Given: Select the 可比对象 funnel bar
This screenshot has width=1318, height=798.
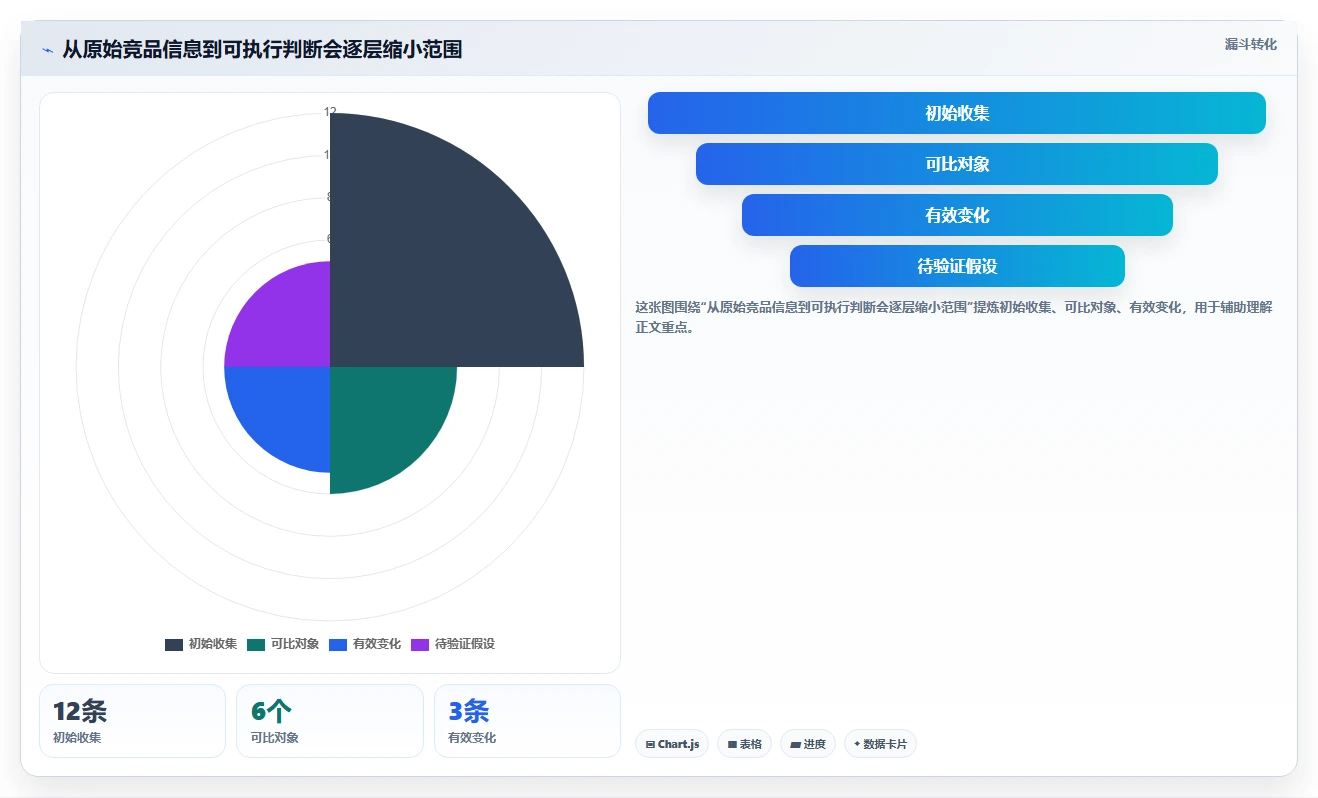Looking at the screenshot, I should (957, 164).
